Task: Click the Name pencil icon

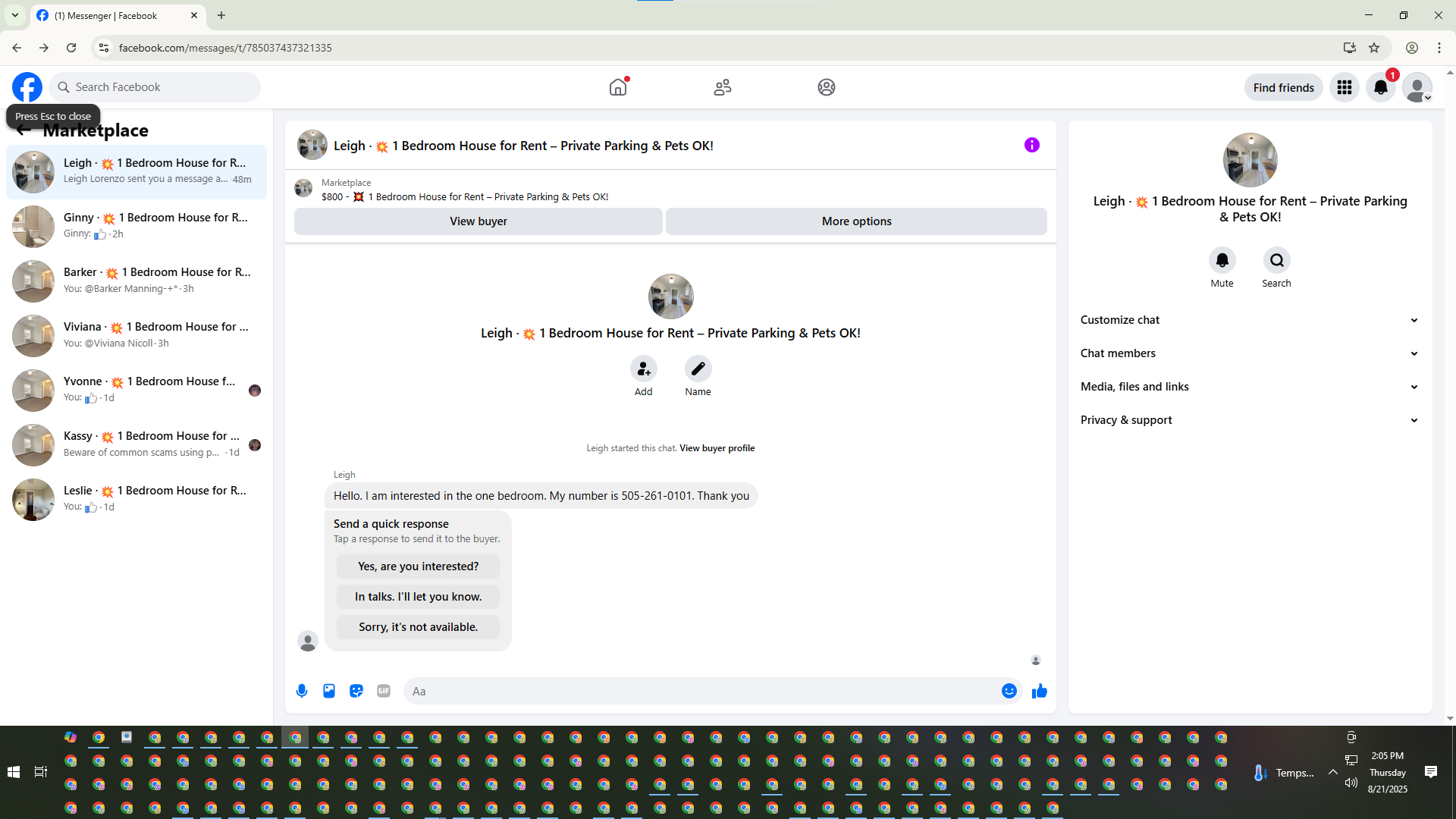Action: pyautogui.click(x=698, y=369)
